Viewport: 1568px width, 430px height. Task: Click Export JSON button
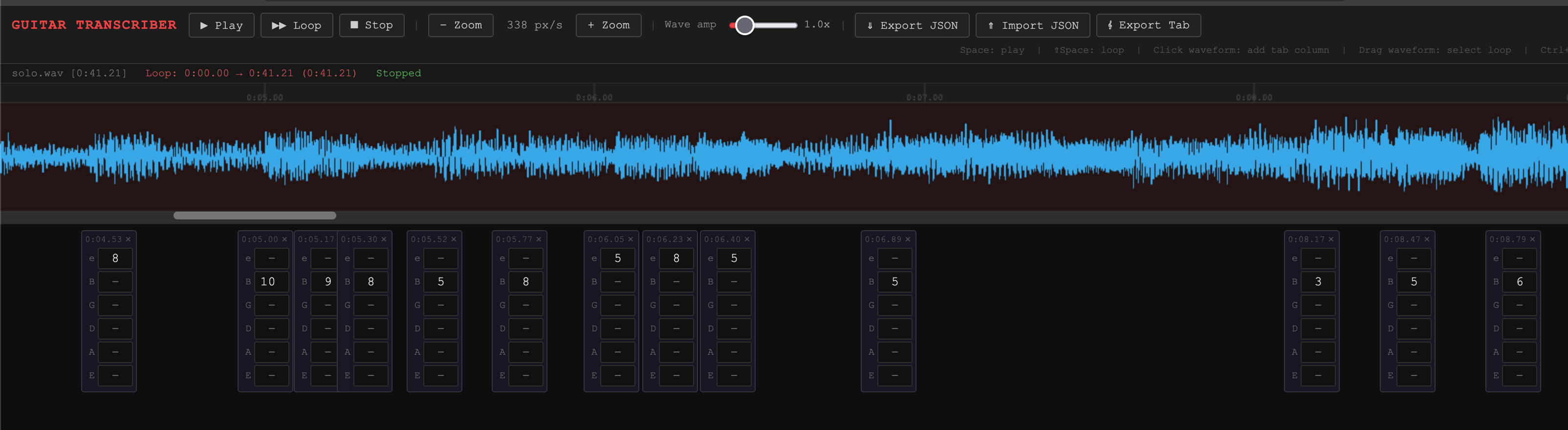point(911,25)
